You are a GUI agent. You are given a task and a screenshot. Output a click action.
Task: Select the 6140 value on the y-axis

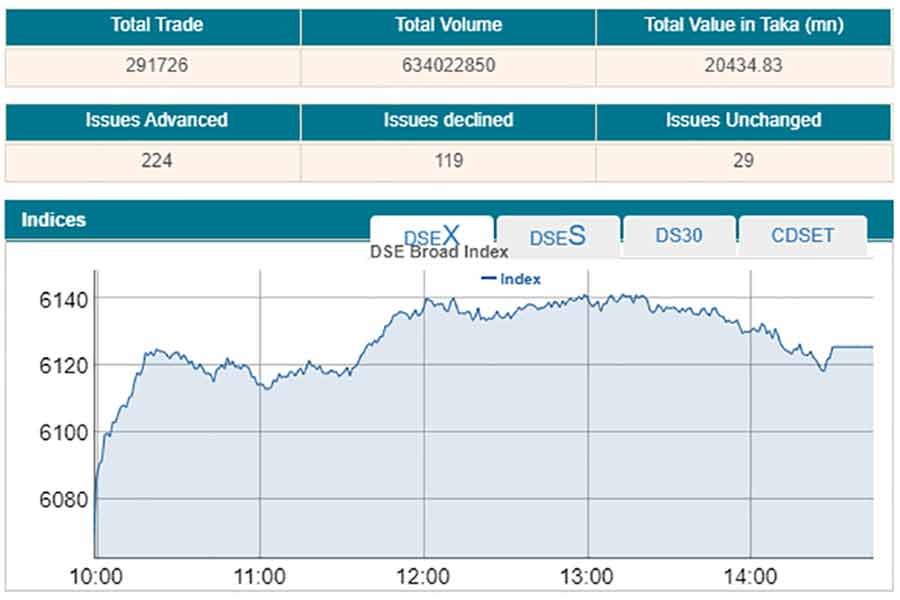pos(62,299)
